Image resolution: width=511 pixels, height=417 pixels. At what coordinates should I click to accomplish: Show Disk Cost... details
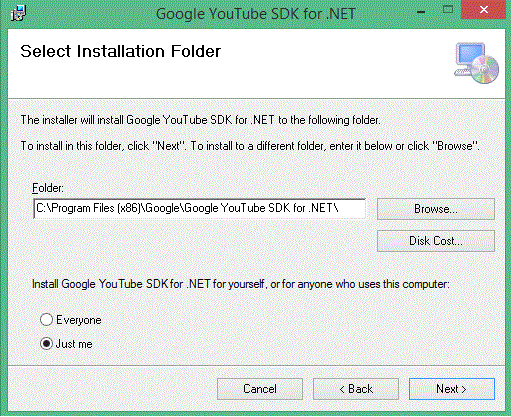point(436,241)
